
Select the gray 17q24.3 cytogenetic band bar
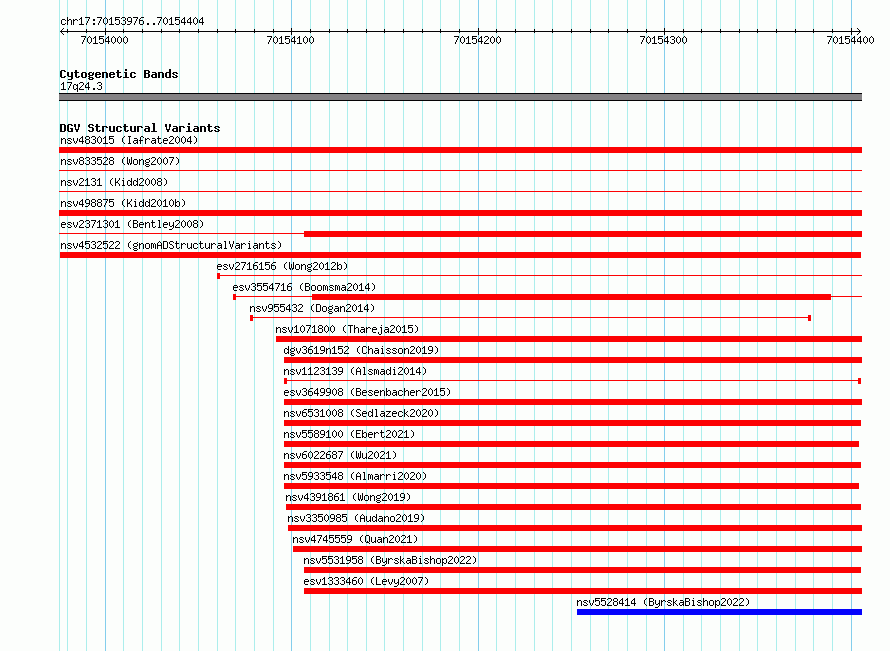pos(460,97)
